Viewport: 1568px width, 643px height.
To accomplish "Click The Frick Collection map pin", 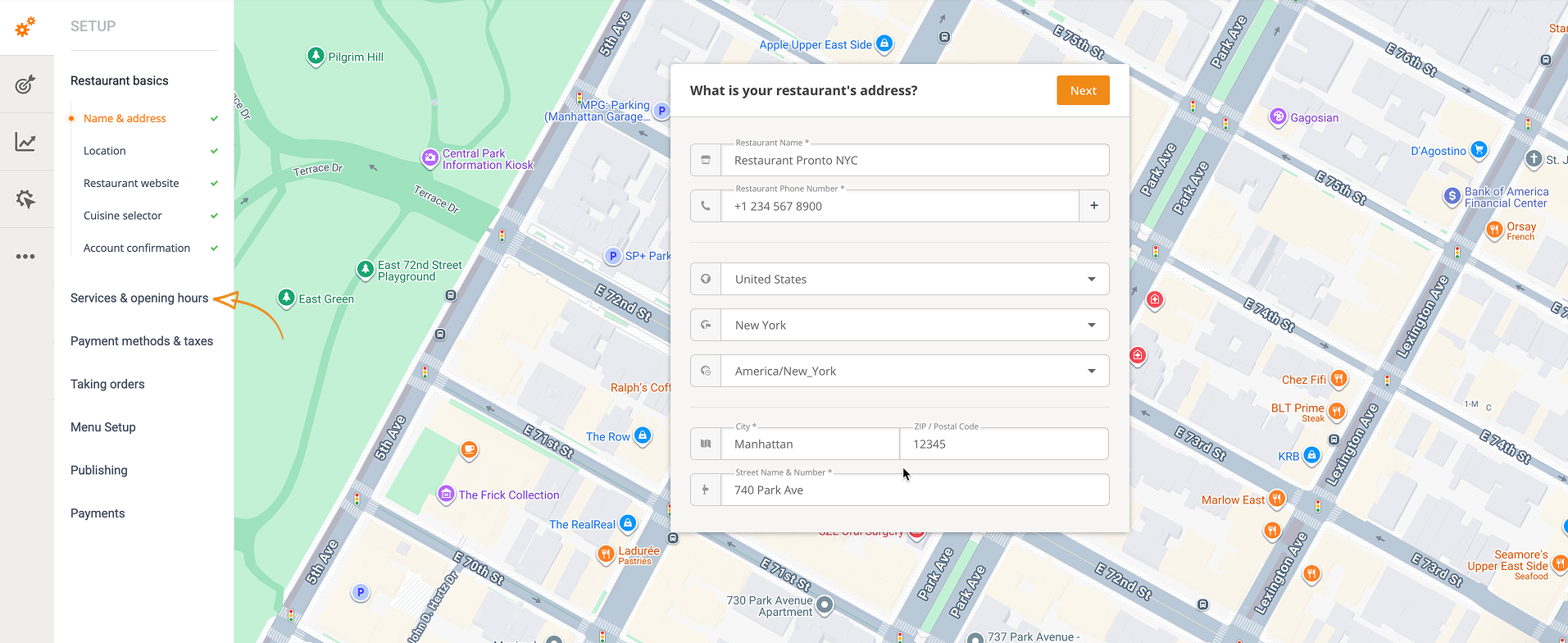I will 446,494.
